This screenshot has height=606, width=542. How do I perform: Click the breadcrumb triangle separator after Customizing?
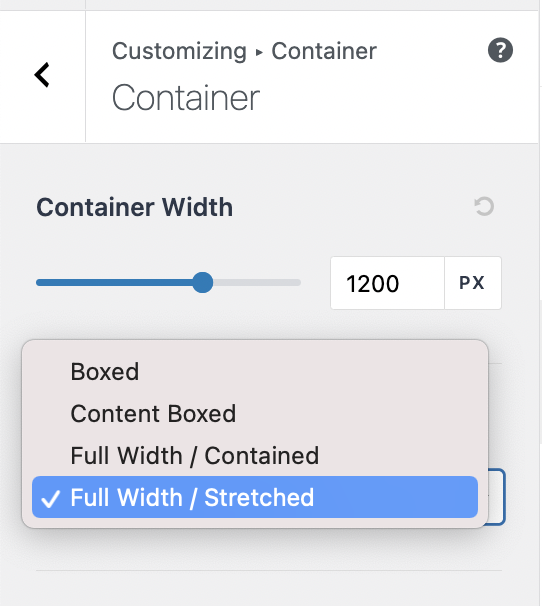point(259,52)
